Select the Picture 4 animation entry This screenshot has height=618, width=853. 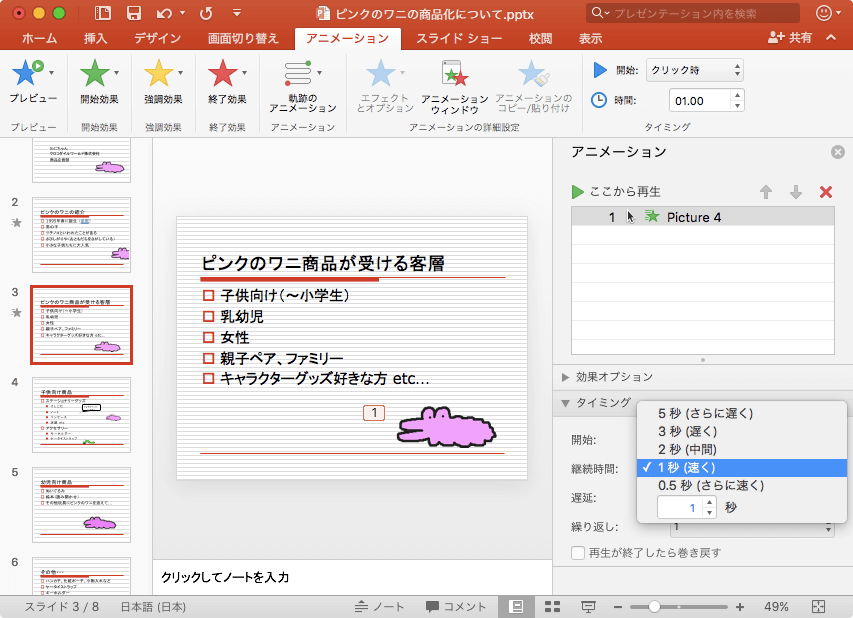[702, 217]
